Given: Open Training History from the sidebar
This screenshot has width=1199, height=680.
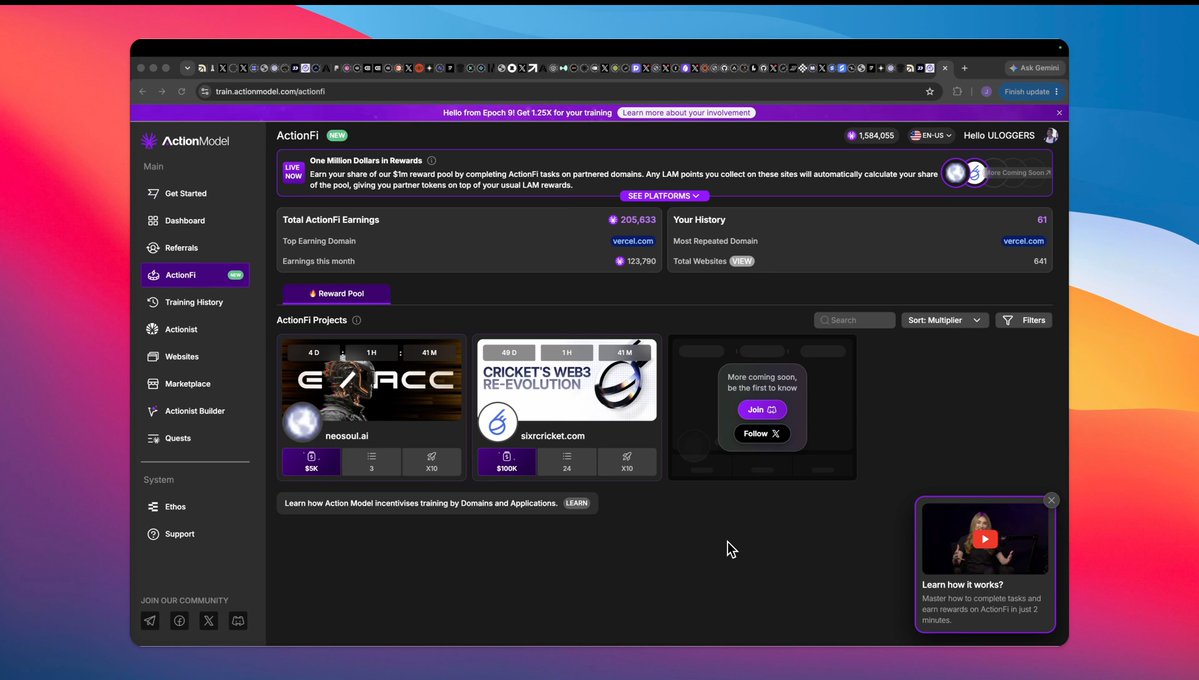Looking at the screenshot, I should click(x=195, y=302).
